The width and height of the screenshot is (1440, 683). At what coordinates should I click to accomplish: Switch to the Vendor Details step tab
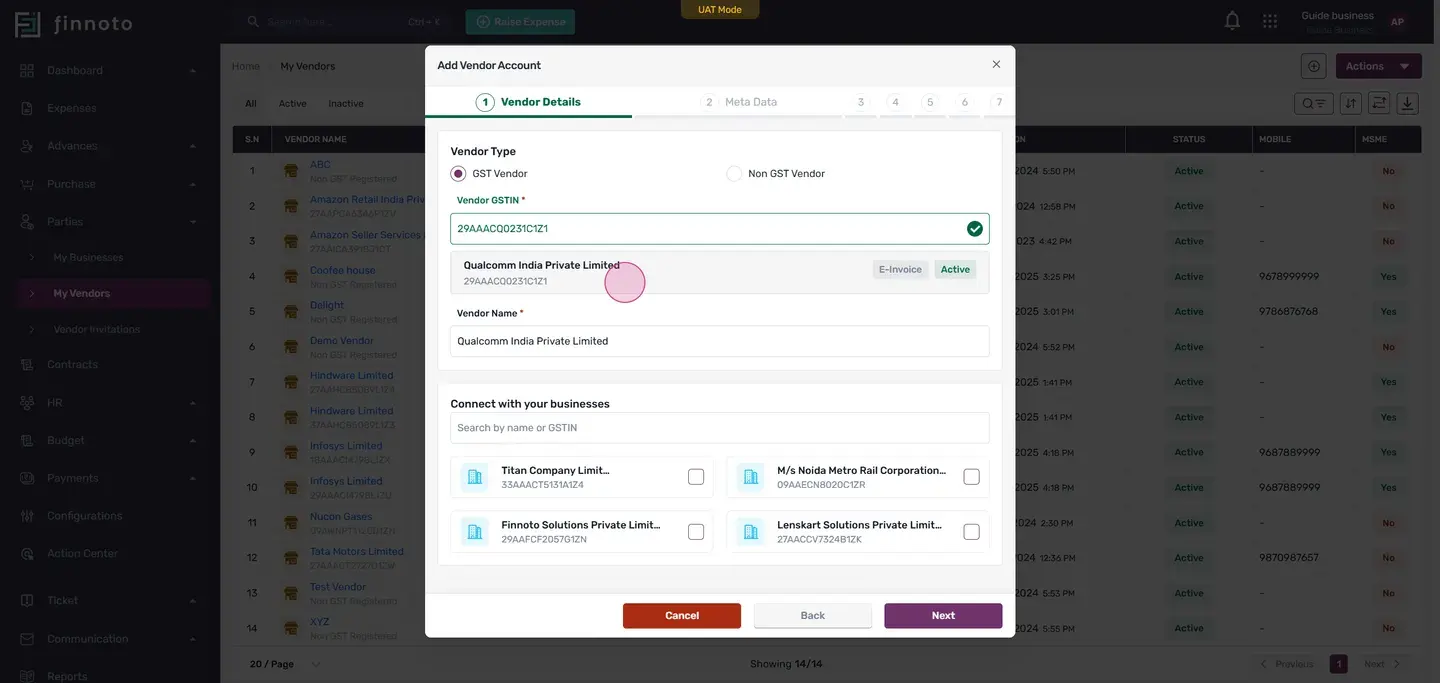point(528,102)
